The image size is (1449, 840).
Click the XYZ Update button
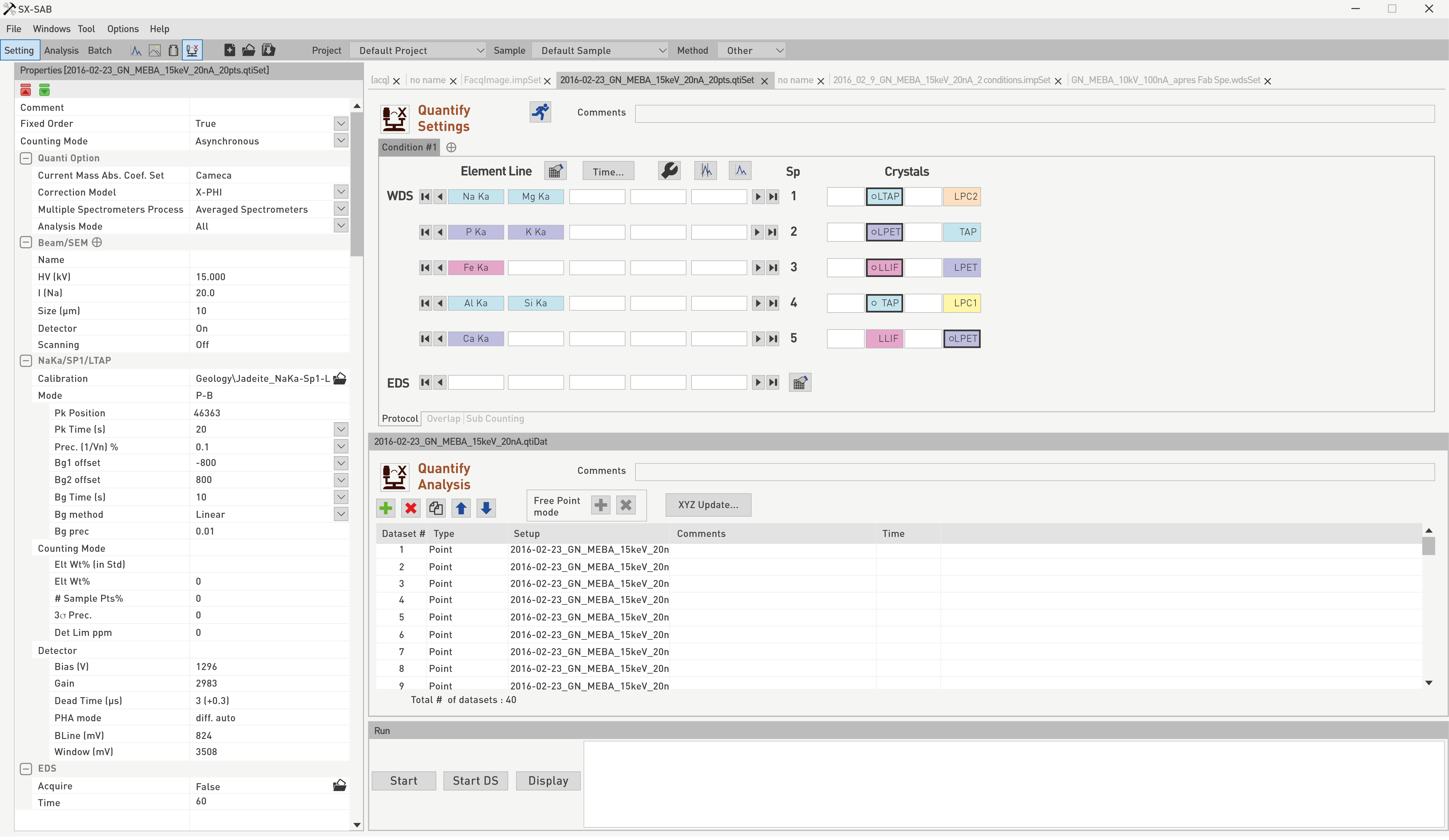tap(708, 505)
